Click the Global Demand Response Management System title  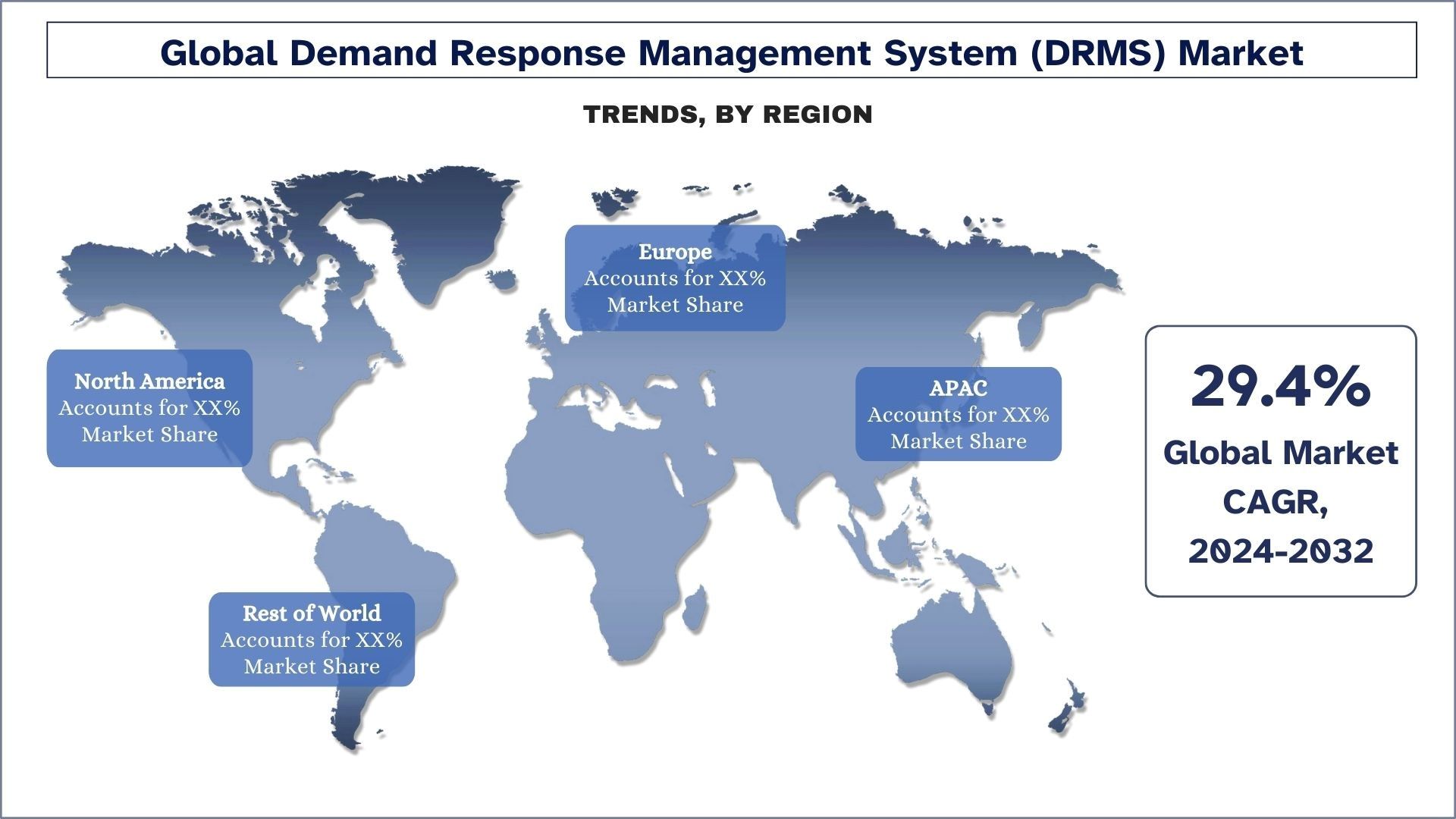(732, 52)
